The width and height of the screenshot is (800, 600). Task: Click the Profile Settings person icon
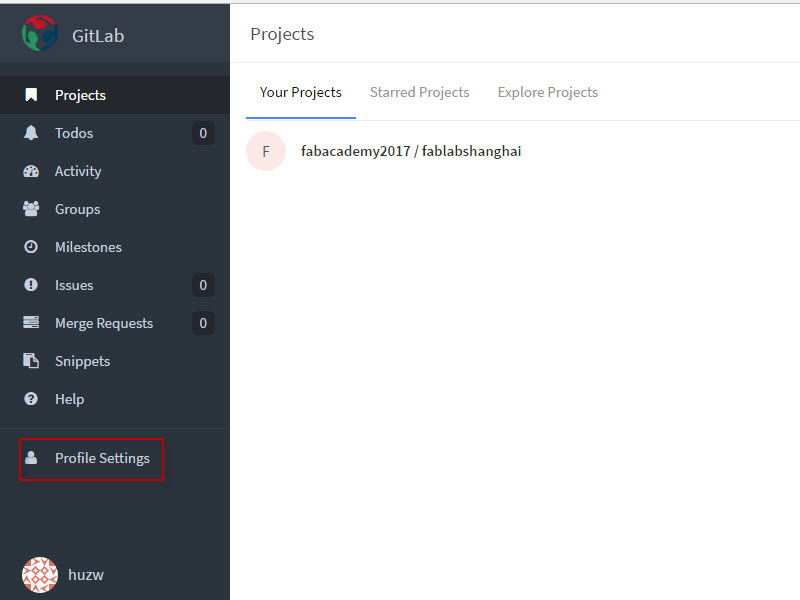click(x=31, y=458)
